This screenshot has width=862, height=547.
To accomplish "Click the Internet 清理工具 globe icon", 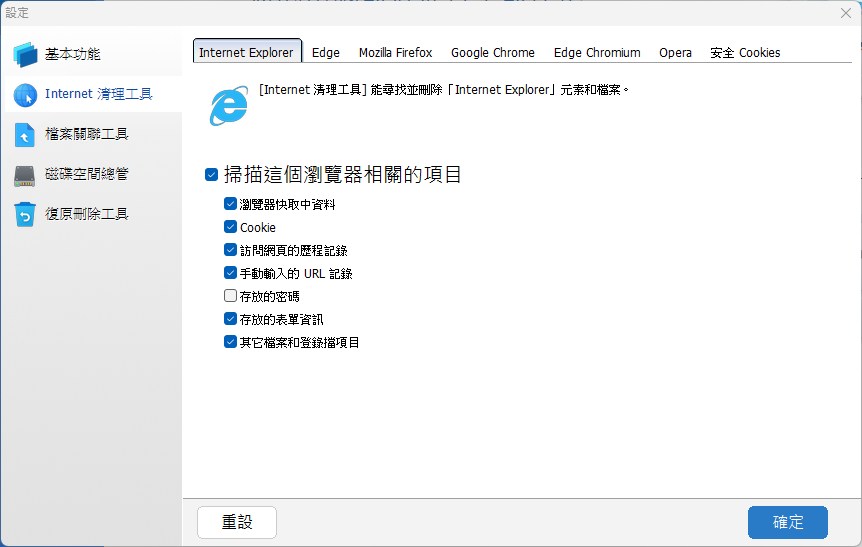I will (x=25, y=95).
